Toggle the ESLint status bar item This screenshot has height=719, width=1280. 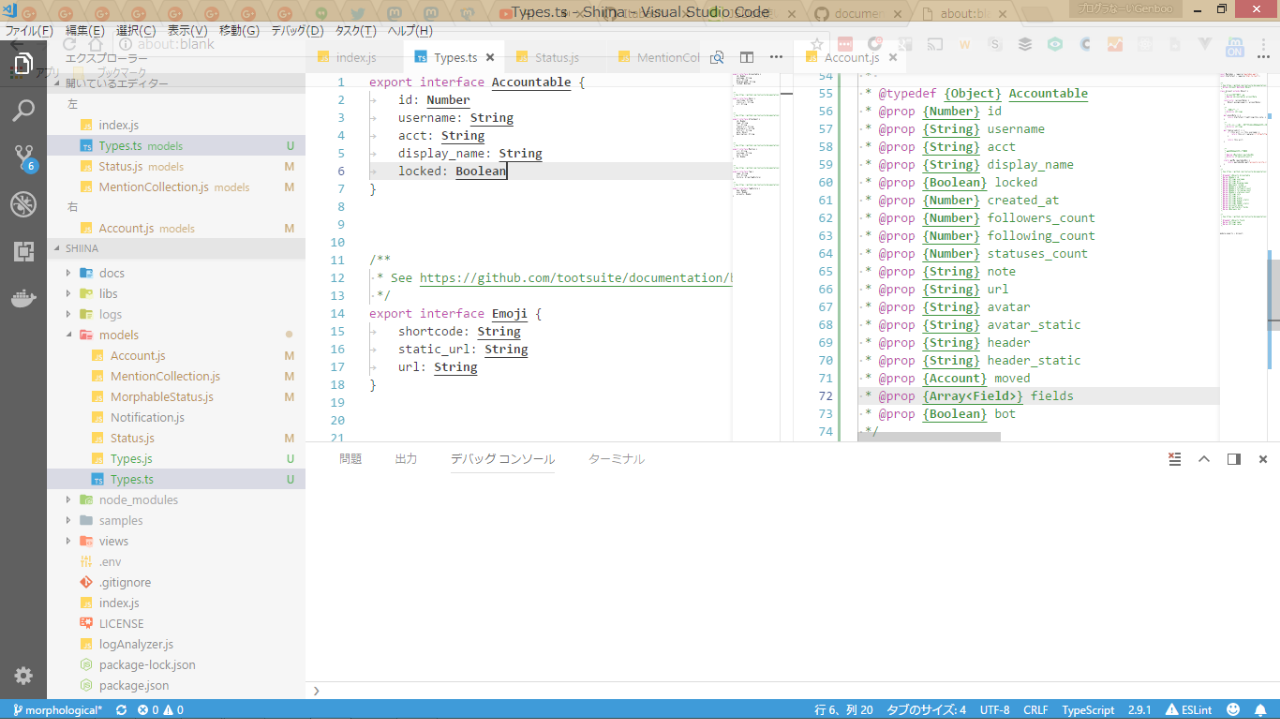pos(1189,710)
